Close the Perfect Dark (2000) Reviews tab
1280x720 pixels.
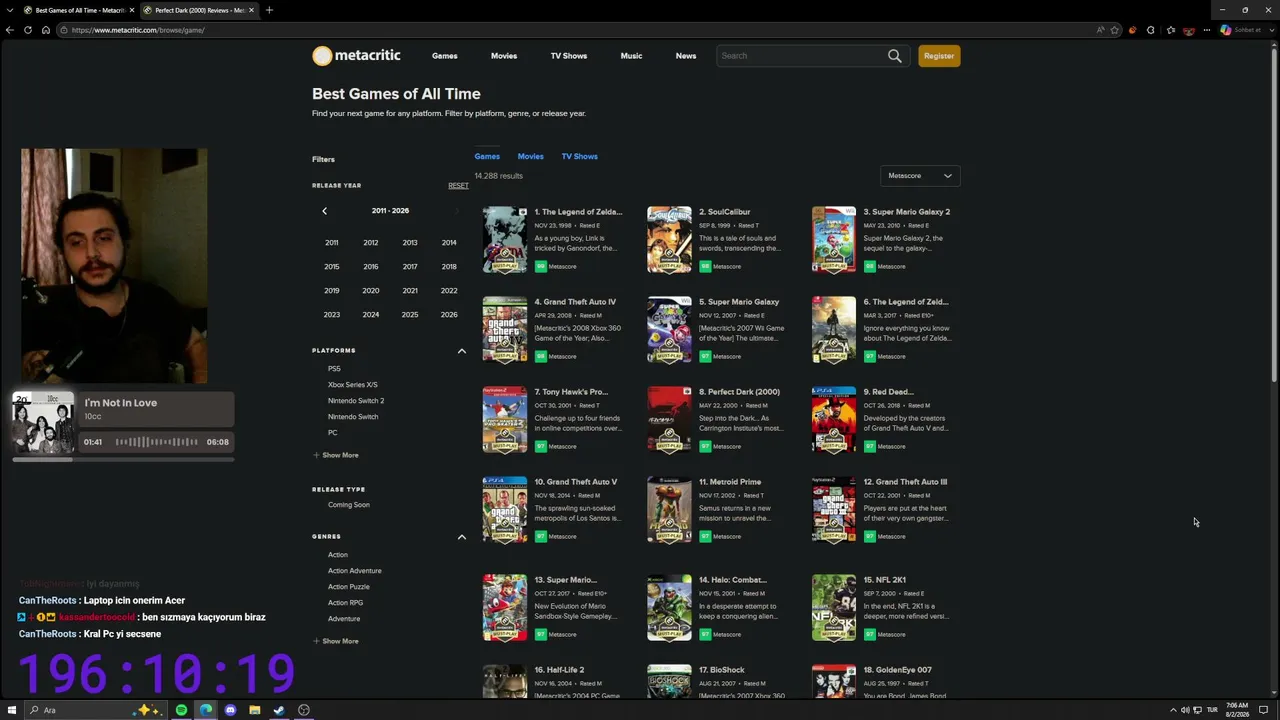tap(251, 10)
